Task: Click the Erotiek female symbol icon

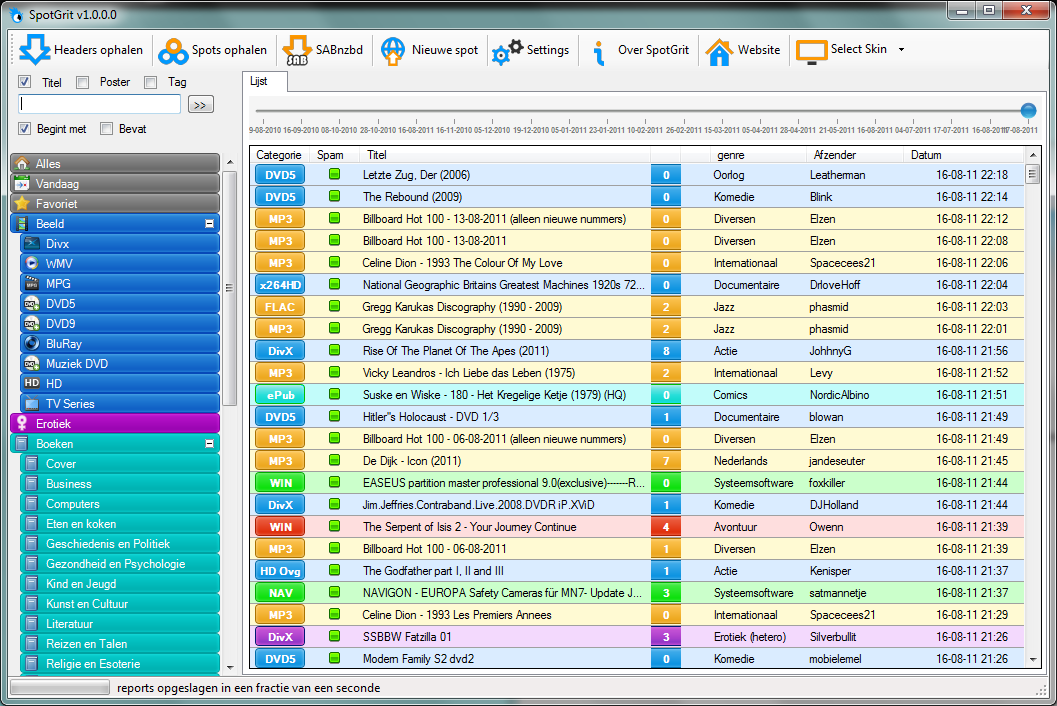Action: pos(22,423)
